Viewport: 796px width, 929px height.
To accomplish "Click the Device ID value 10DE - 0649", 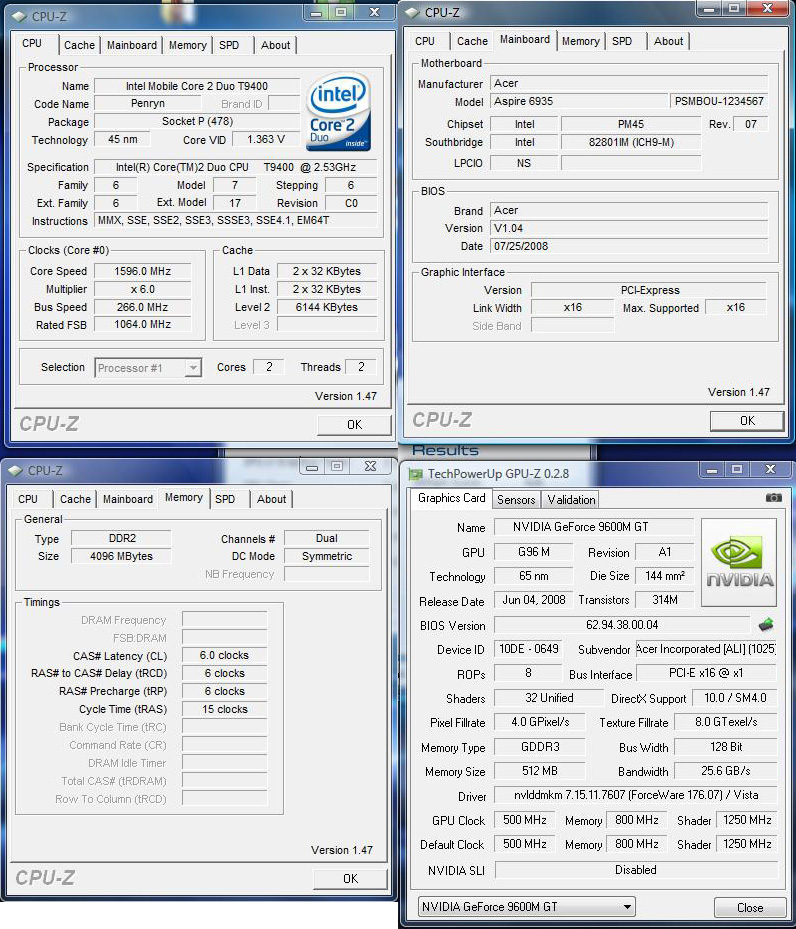I will tap(528, 649).
